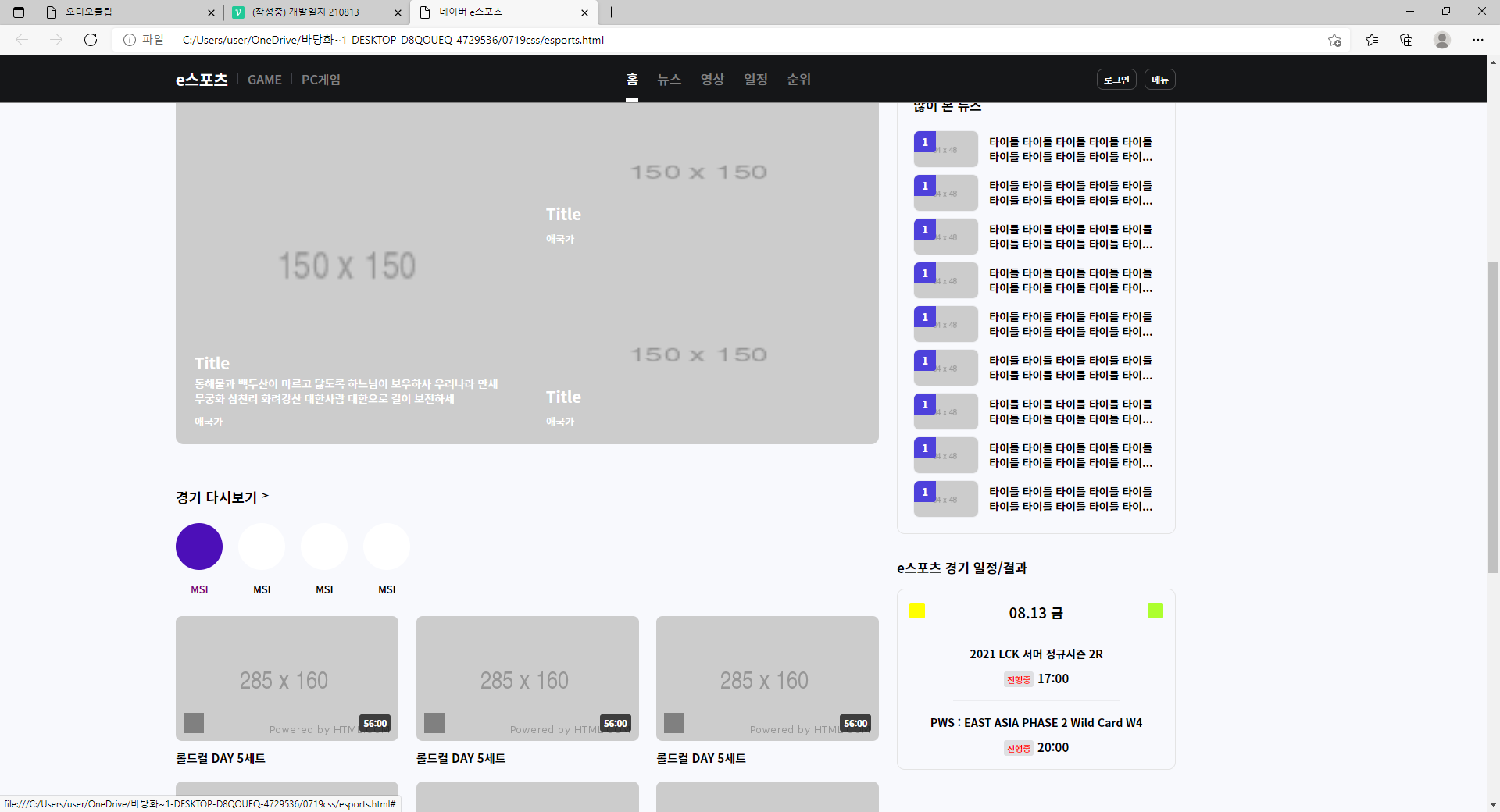Click the 메뉴 button in header
Image resolution: width=1500 pixels, height=812 pixels.
pyautogui.click(x=1159, y=80)
